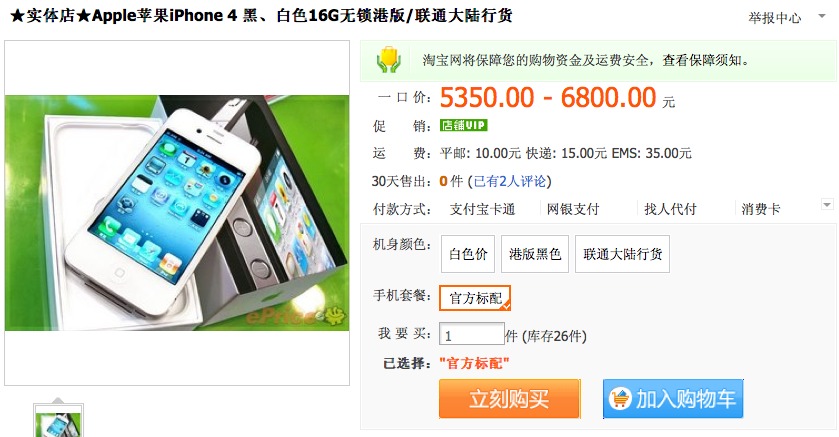Viewport: 839px width, 437px height.
Task: Open the 已有2人评论 reviews link
Action: point(510,181)
